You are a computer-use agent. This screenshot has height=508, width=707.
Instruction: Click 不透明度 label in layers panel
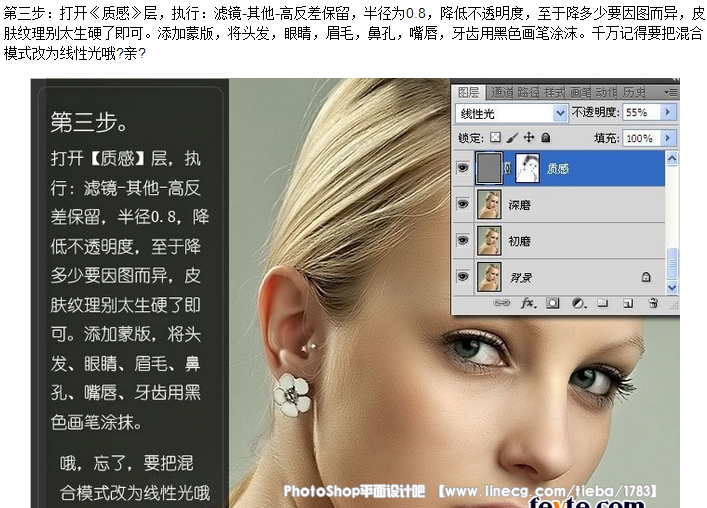(x=595, y=112)
